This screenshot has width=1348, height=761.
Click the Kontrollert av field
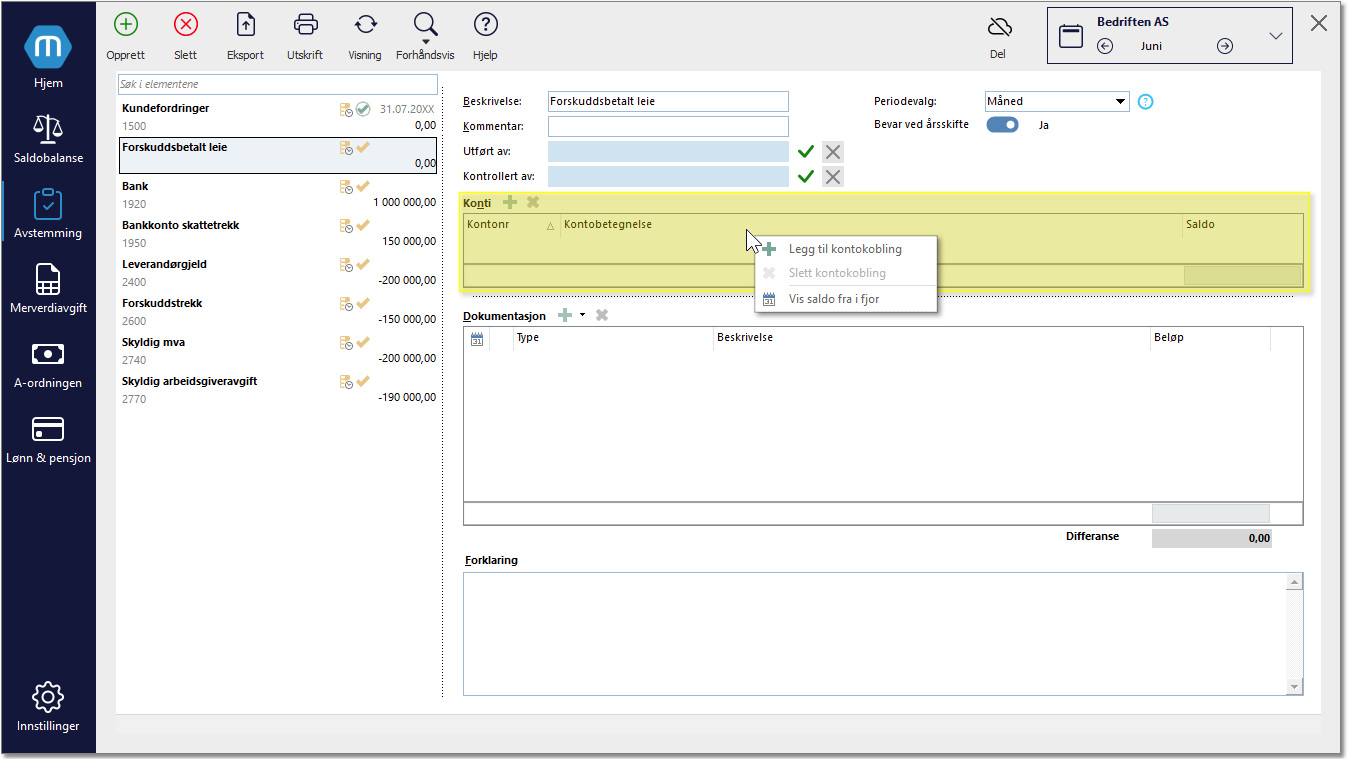pos(668,177)
